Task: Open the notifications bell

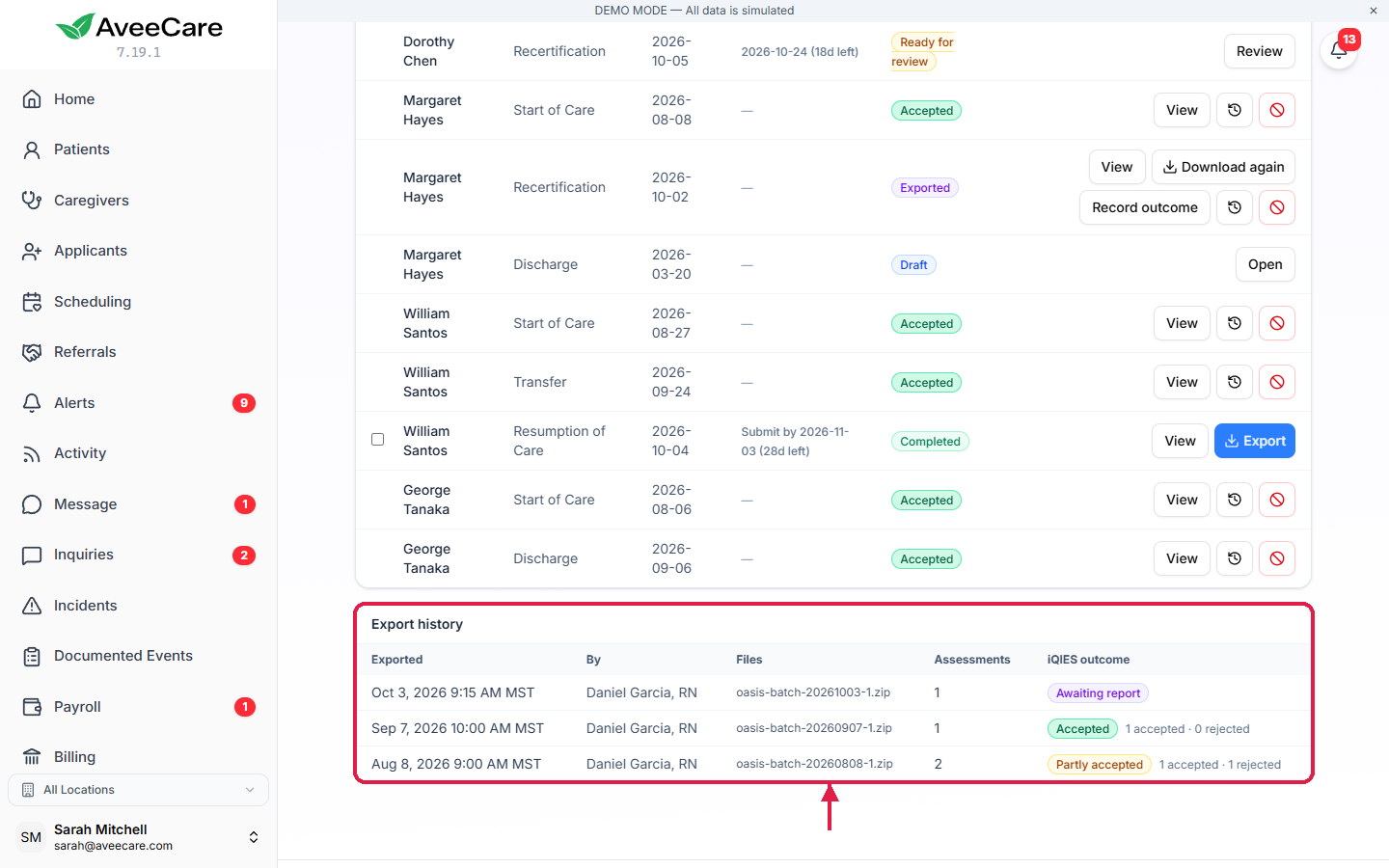Action: coord(1339,50)
